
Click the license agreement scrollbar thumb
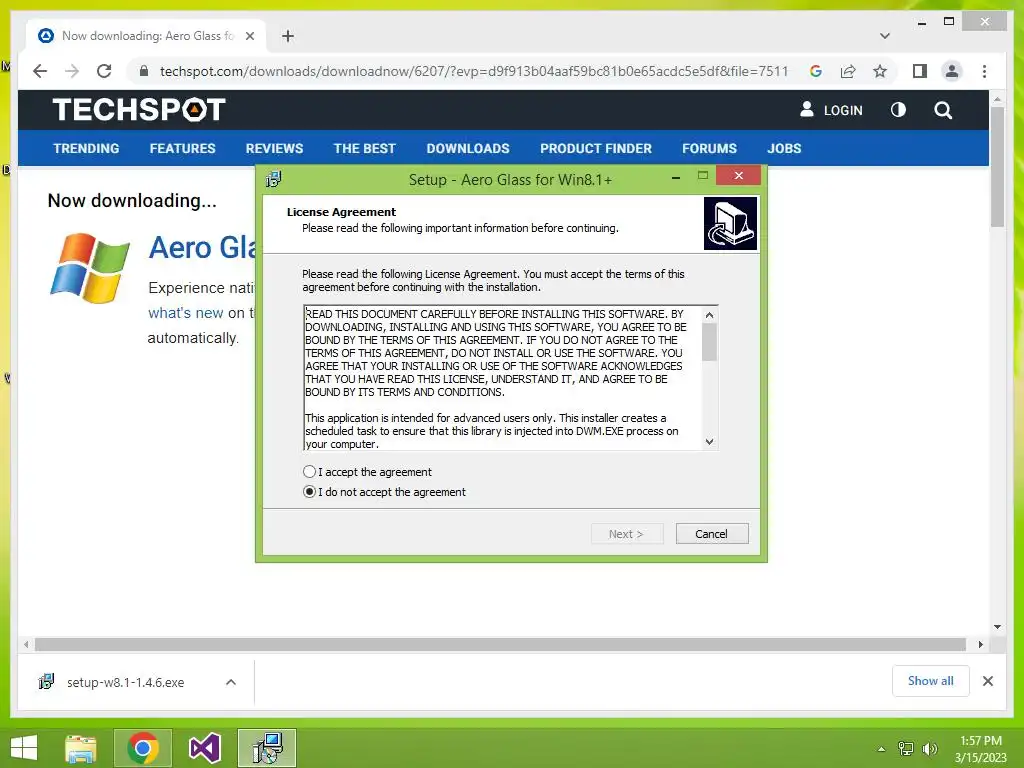(x=710, y=342)
